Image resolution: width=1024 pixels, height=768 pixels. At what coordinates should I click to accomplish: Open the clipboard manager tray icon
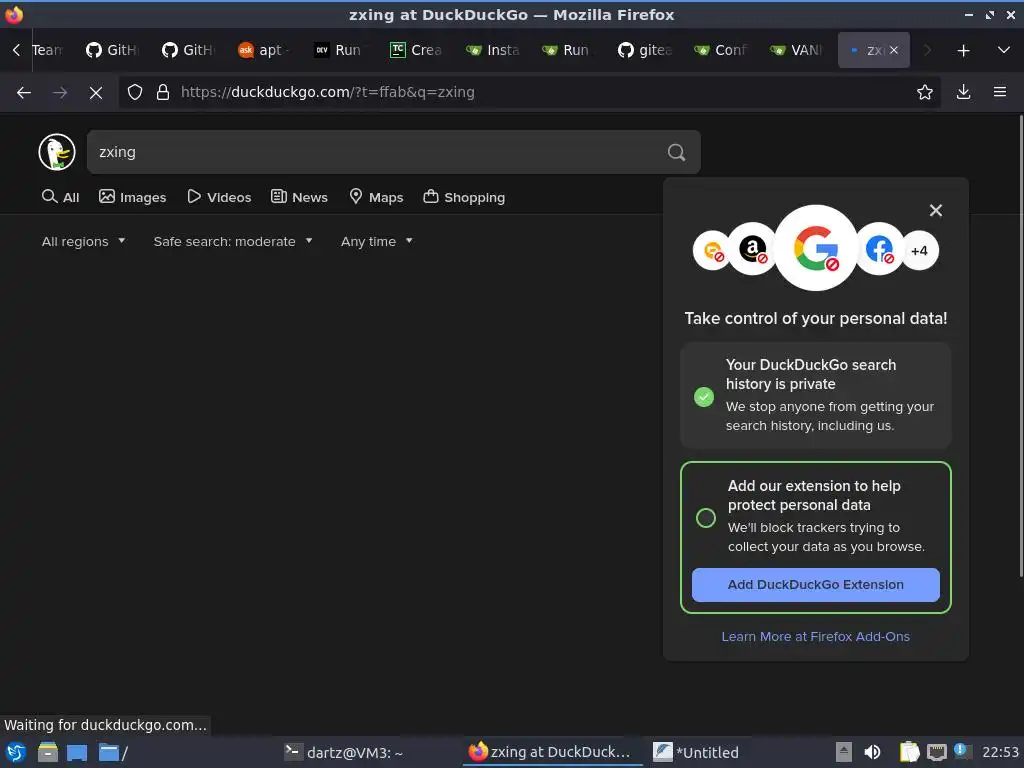pyautogui.click(x=909, y=752)
